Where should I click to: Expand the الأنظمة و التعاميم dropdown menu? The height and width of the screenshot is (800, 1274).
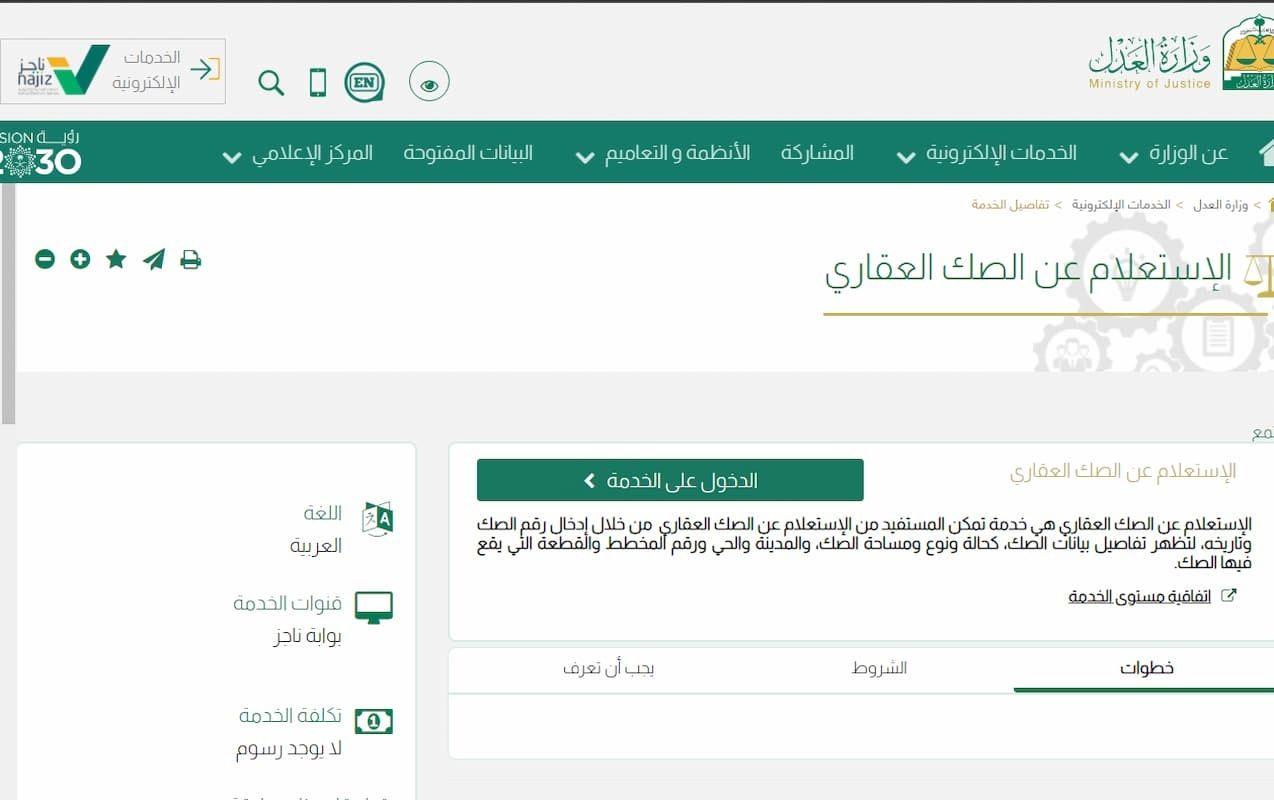670,154
